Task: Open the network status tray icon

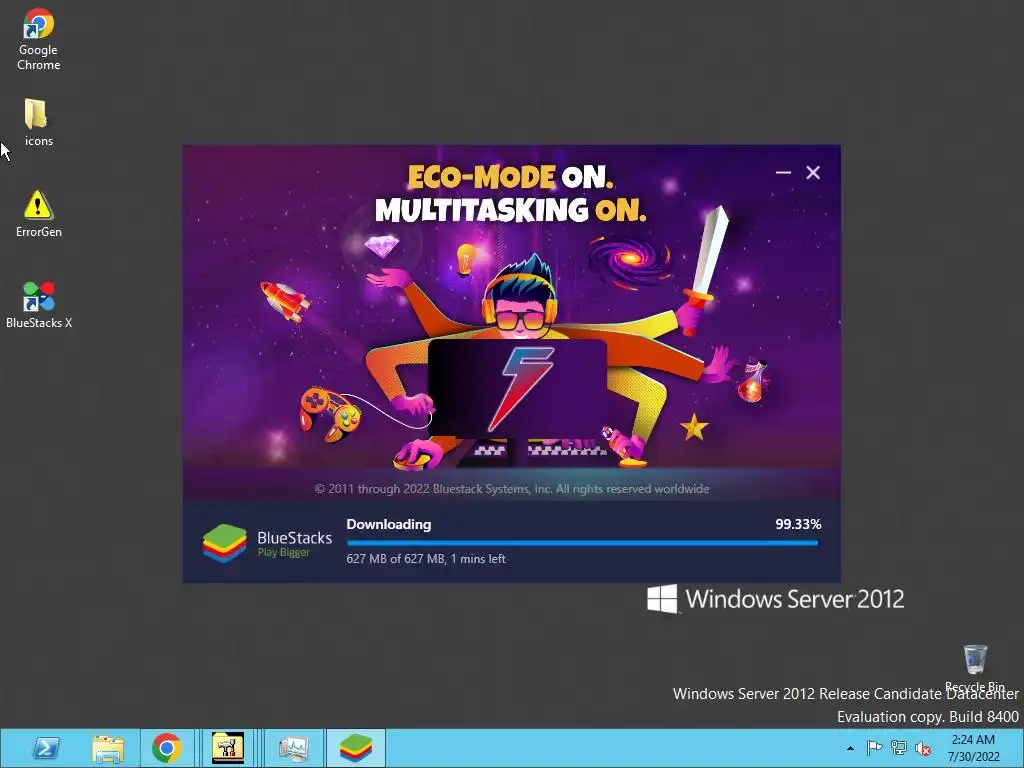Action: [x=899, y=748]
